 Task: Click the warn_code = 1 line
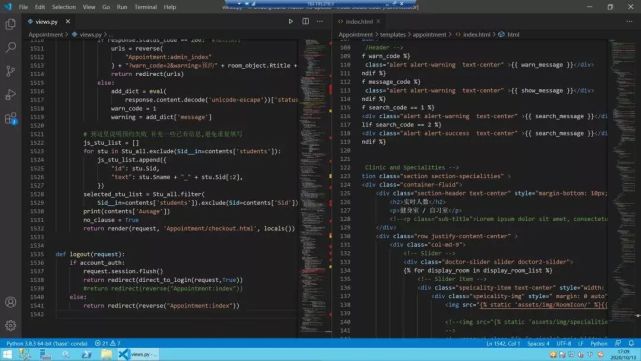pos(133,108)
